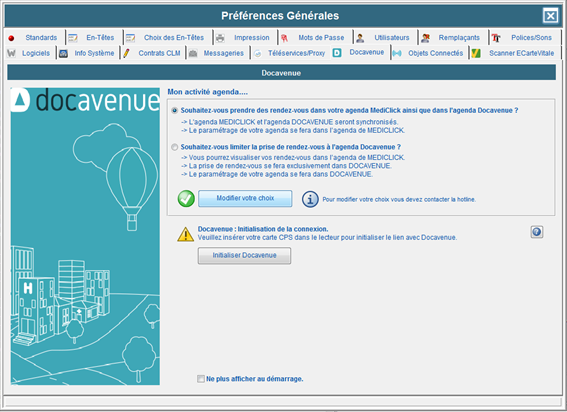Switch to the Utilisateurs tab
Screen dimensions: 567x412
coord(392,38)
